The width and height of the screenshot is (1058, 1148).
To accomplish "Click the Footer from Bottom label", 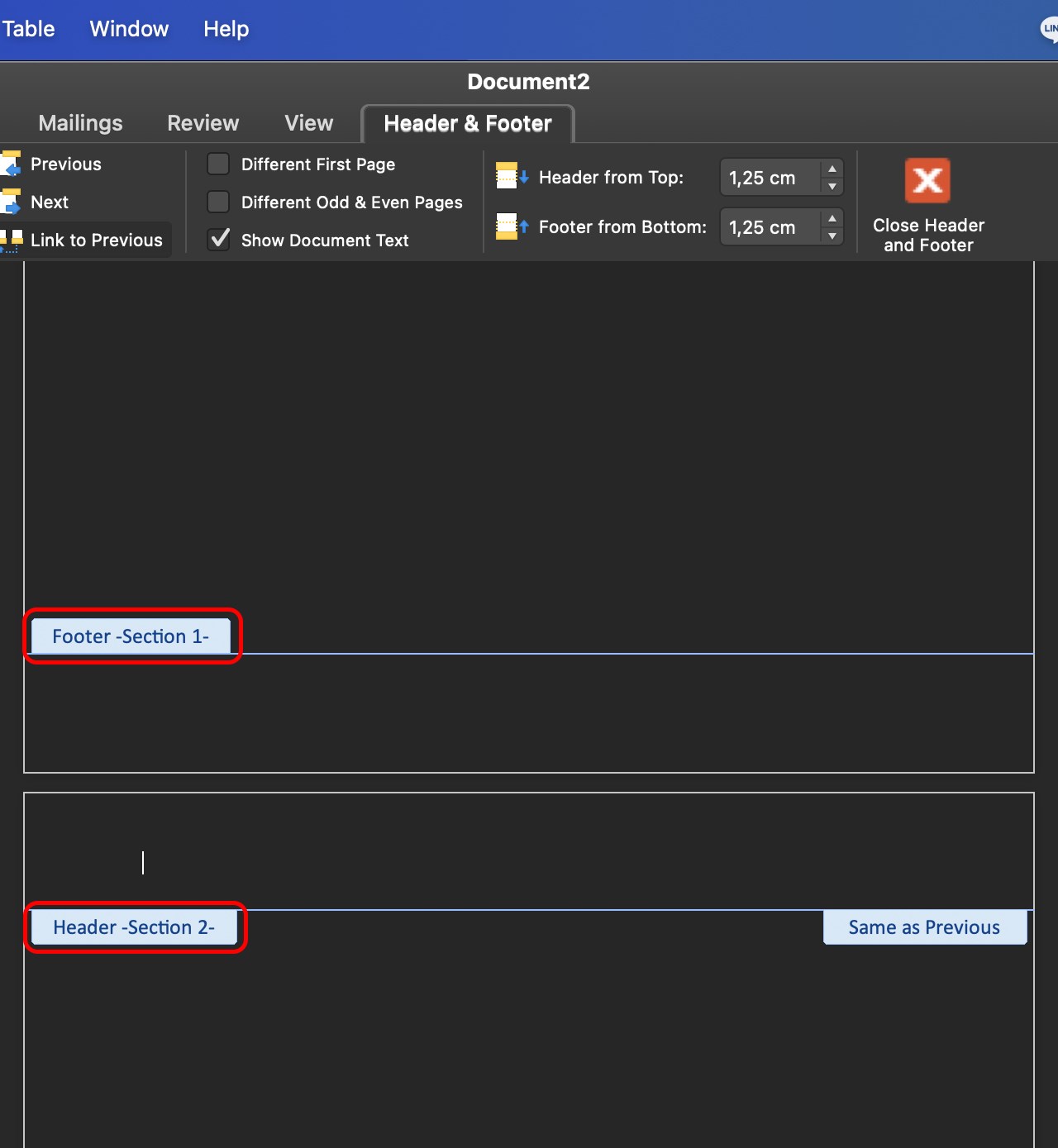I will (x=623, y=226).
